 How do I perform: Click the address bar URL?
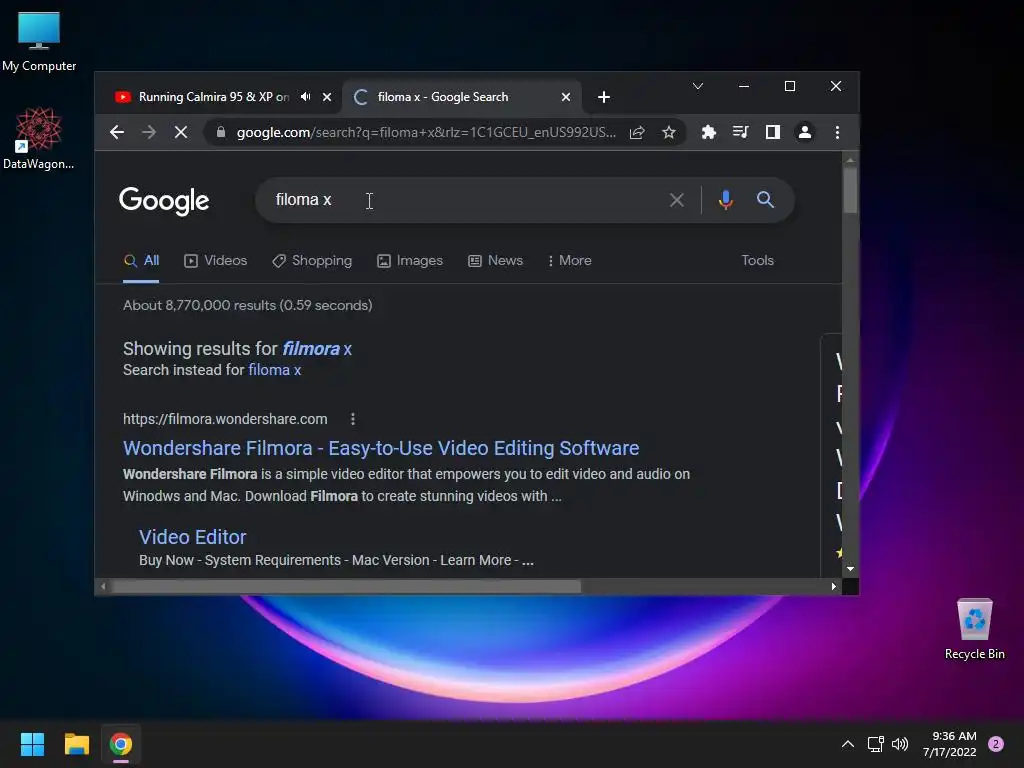tap(426, 133)
